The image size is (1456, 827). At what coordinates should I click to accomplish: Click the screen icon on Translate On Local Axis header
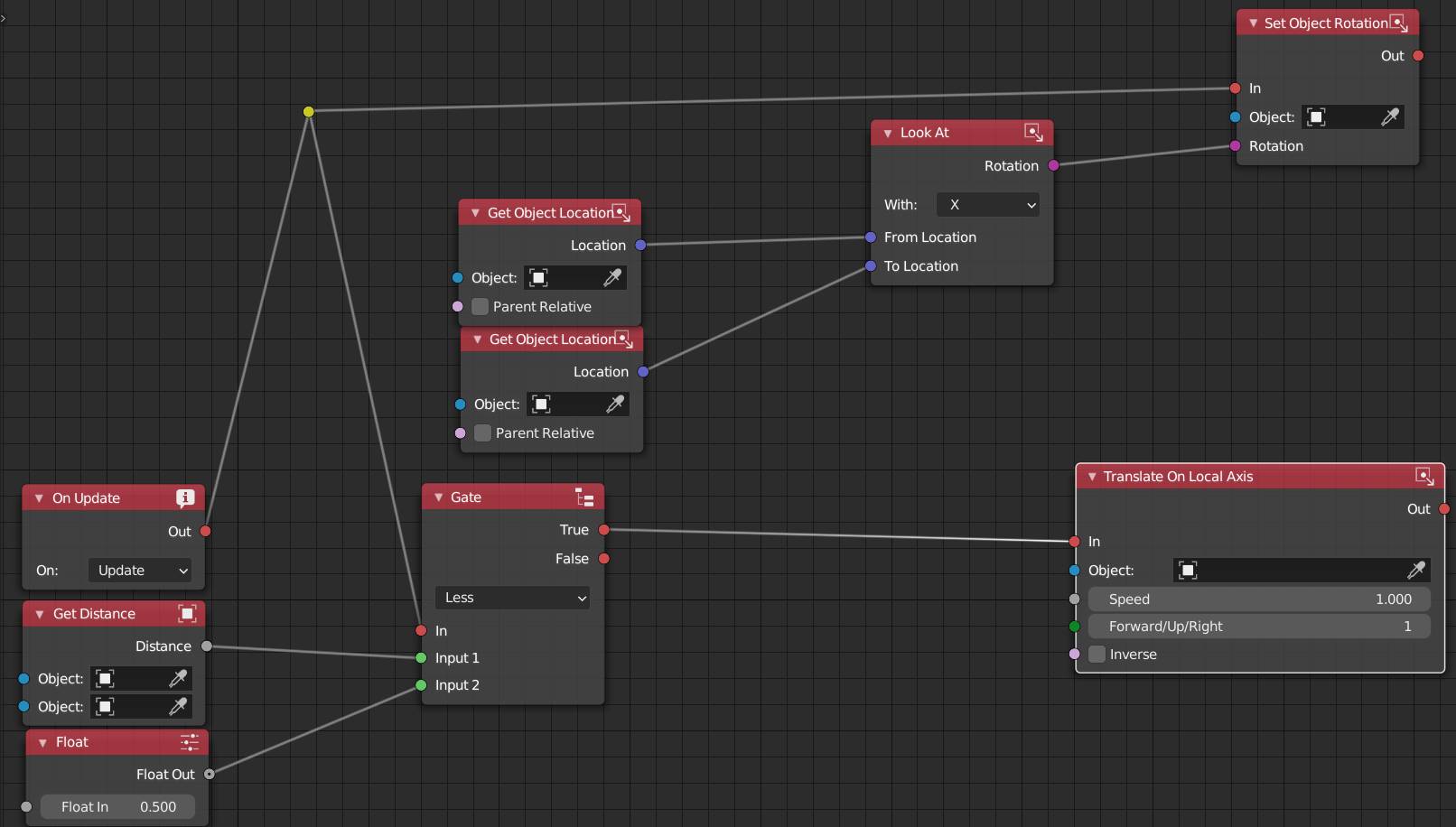(x=1424, y=476)
